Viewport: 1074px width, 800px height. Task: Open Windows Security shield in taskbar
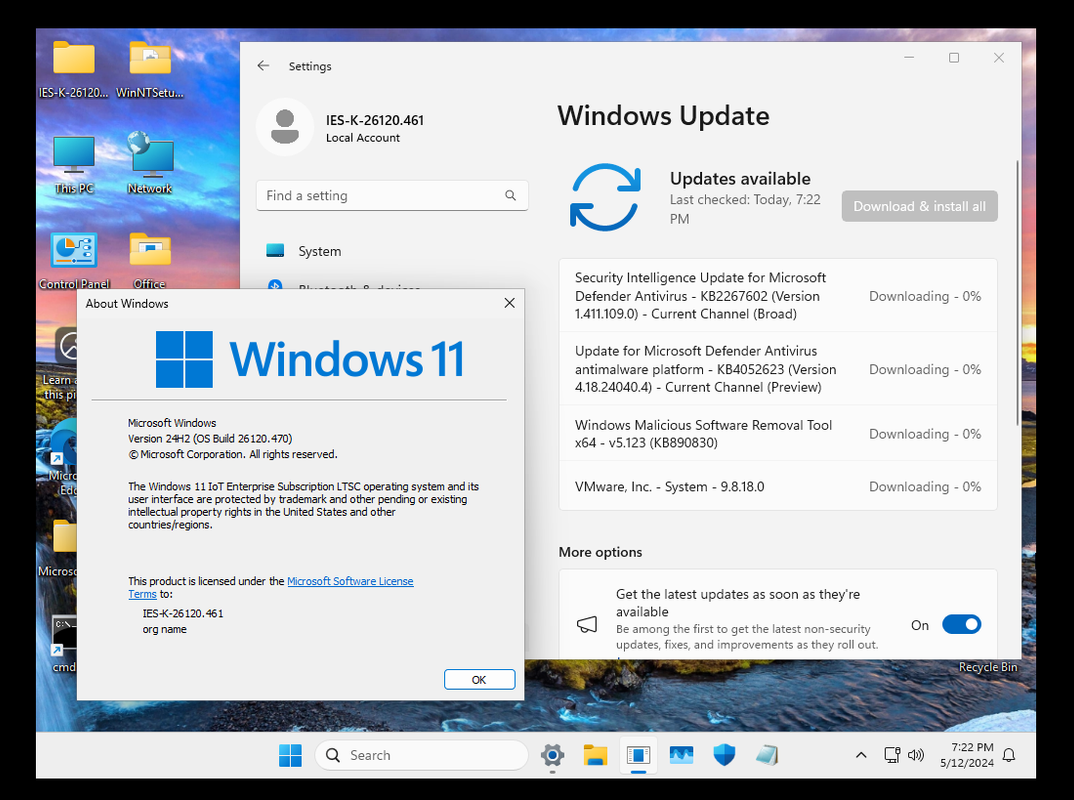click(x=724, y=755)
